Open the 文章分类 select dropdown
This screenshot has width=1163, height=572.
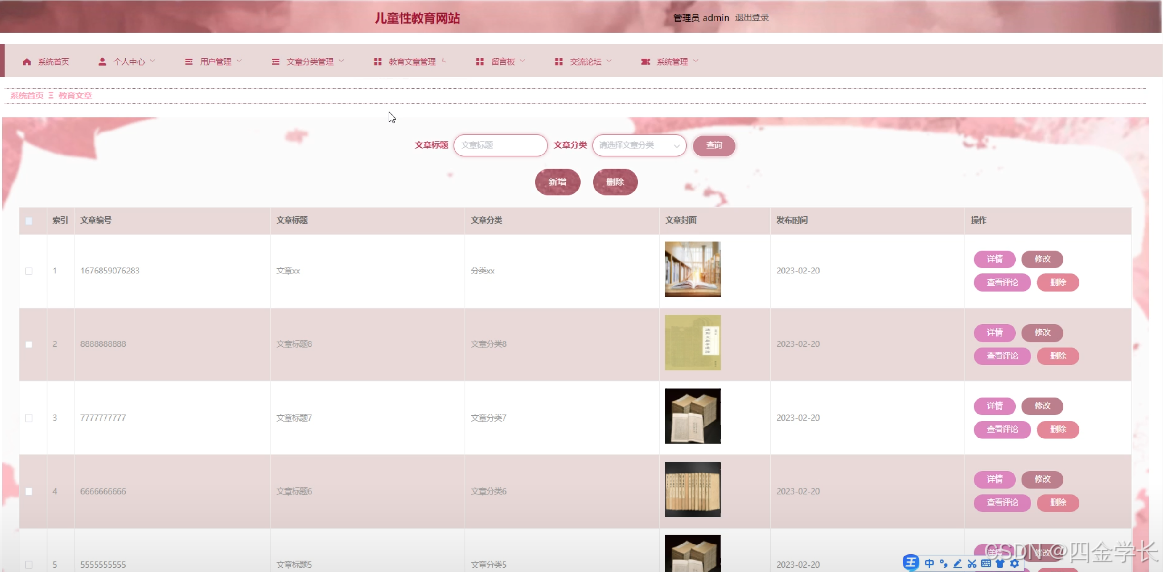point(639,145)
